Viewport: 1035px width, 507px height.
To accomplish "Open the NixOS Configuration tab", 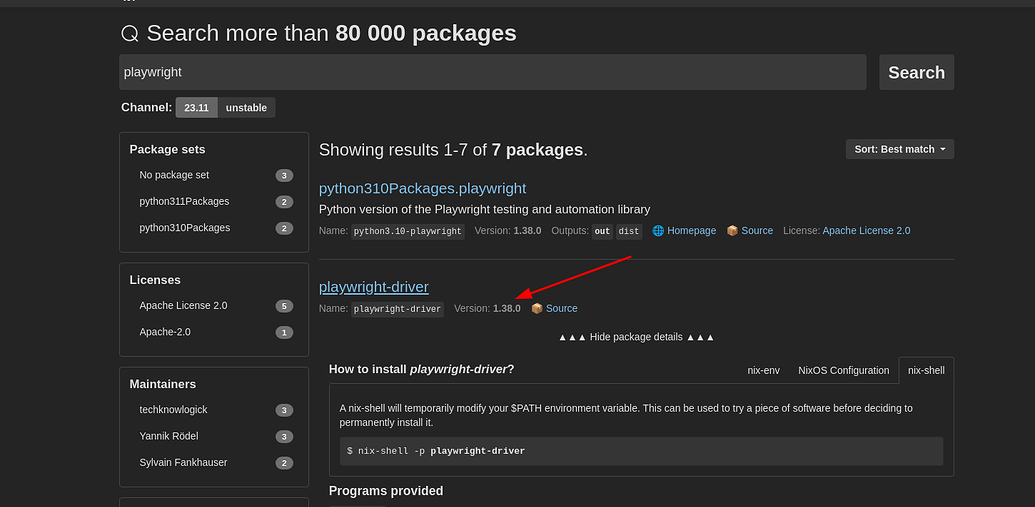I will pyautogui.click(x=844, y=370).
